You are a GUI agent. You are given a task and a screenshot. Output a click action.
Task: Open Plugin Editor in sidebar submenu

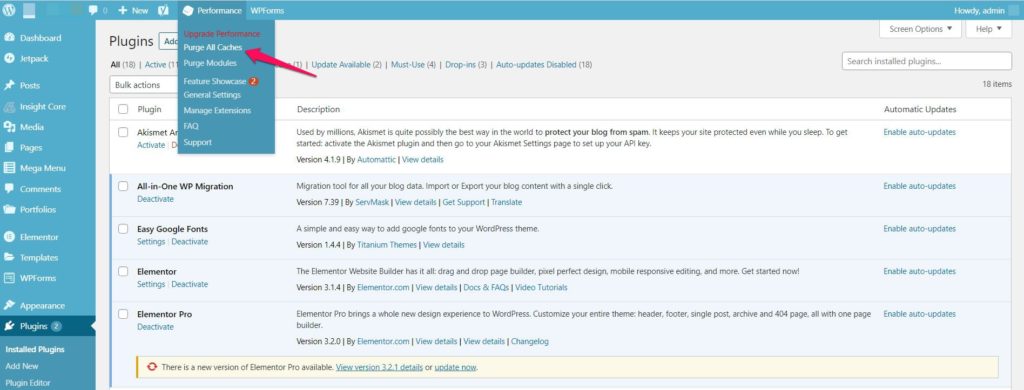coord(27,383)
